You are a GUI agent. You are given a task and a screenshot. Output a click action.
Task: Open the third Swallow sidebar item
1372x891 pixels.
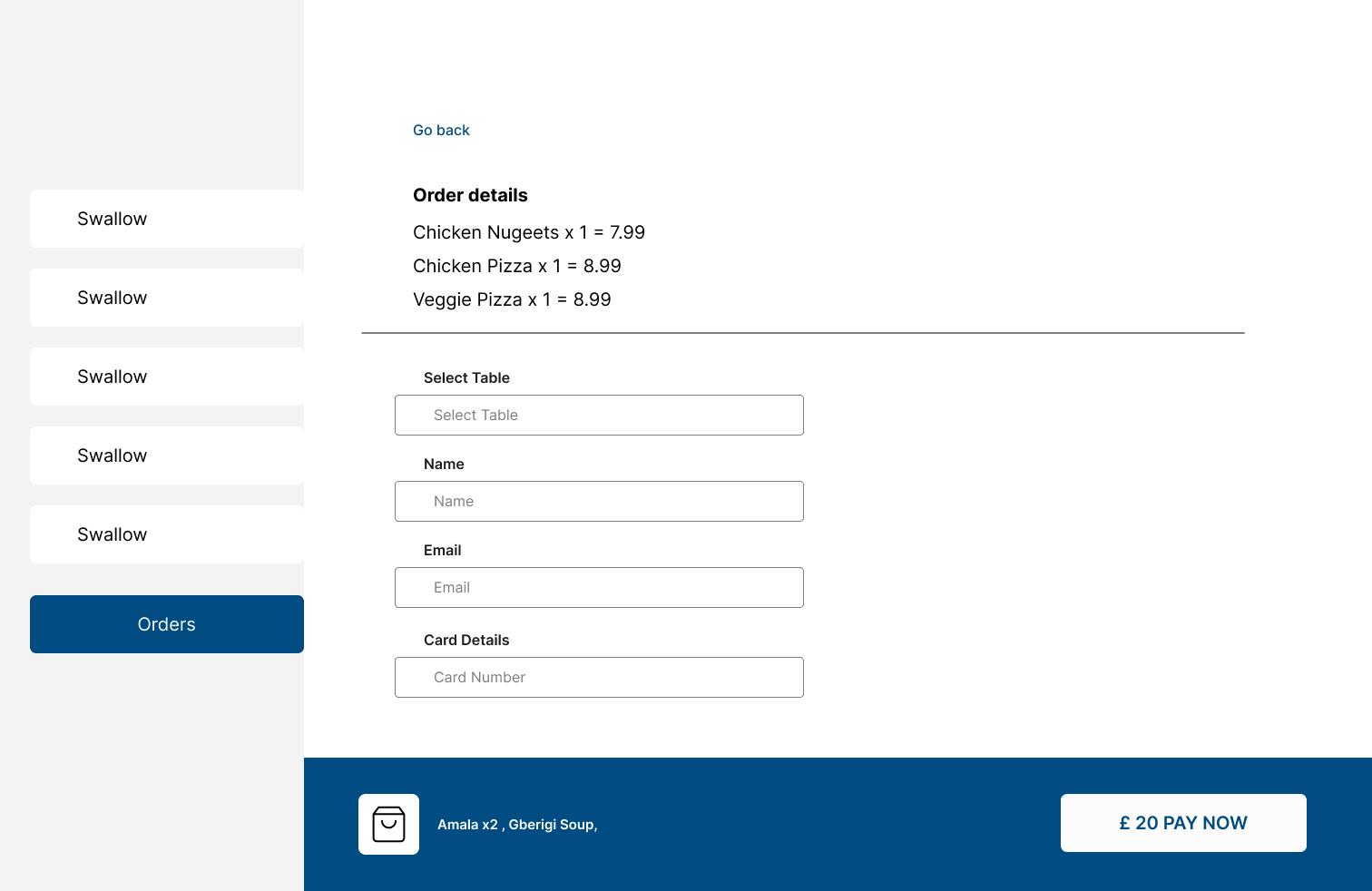[167, 377]
